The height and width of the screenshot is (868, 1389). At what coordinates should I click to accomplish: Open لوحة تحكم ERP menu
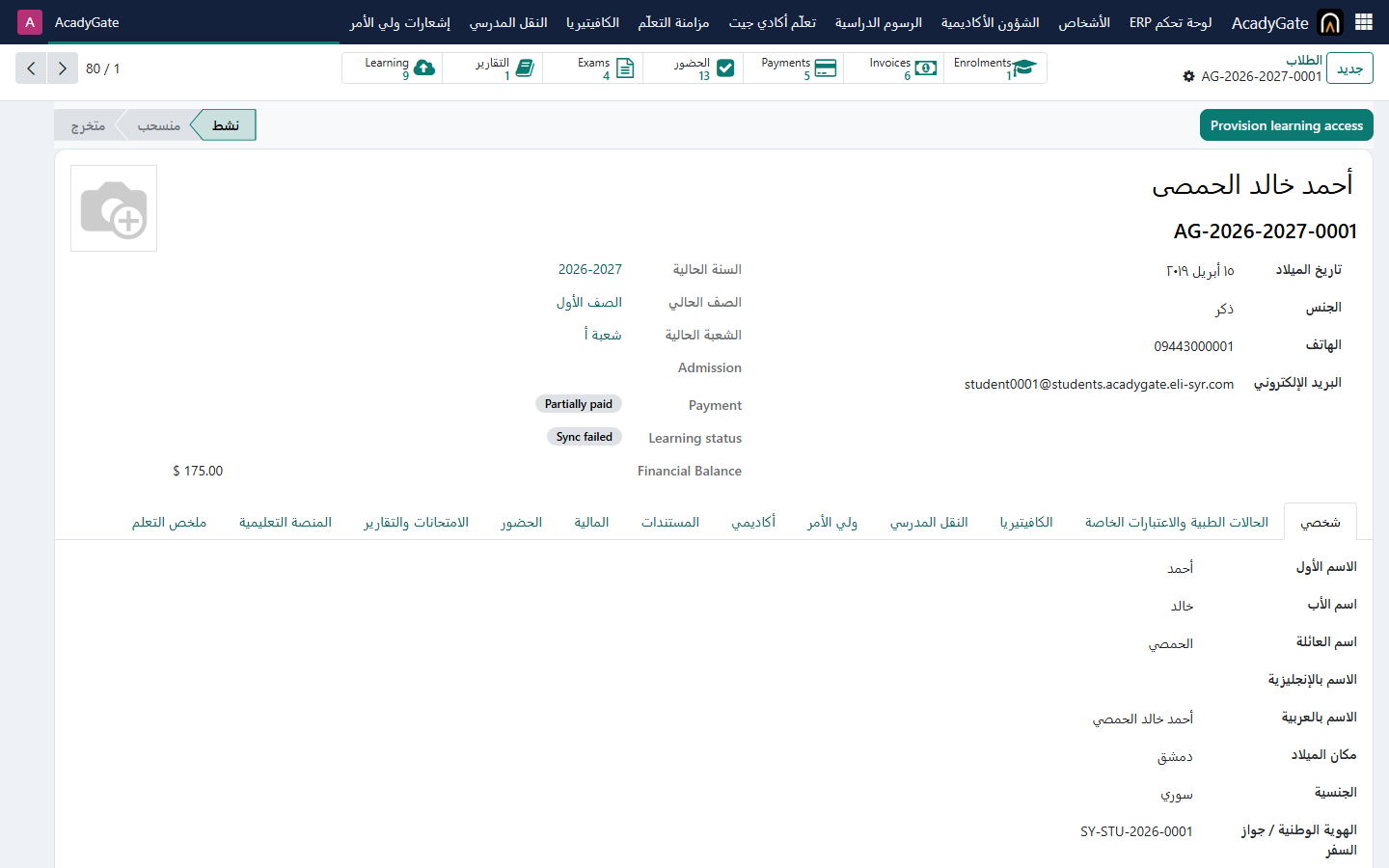click(1171, 22)
